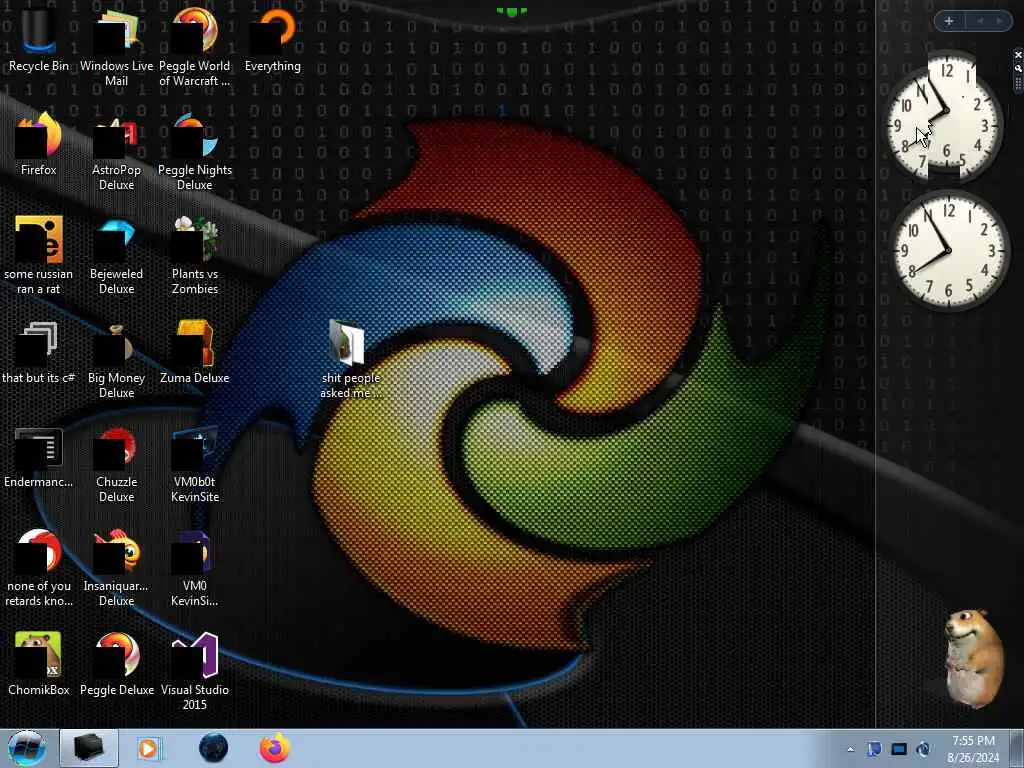
Task: Click the swirl tray icon beside the clock
Action: pos(924,749)
